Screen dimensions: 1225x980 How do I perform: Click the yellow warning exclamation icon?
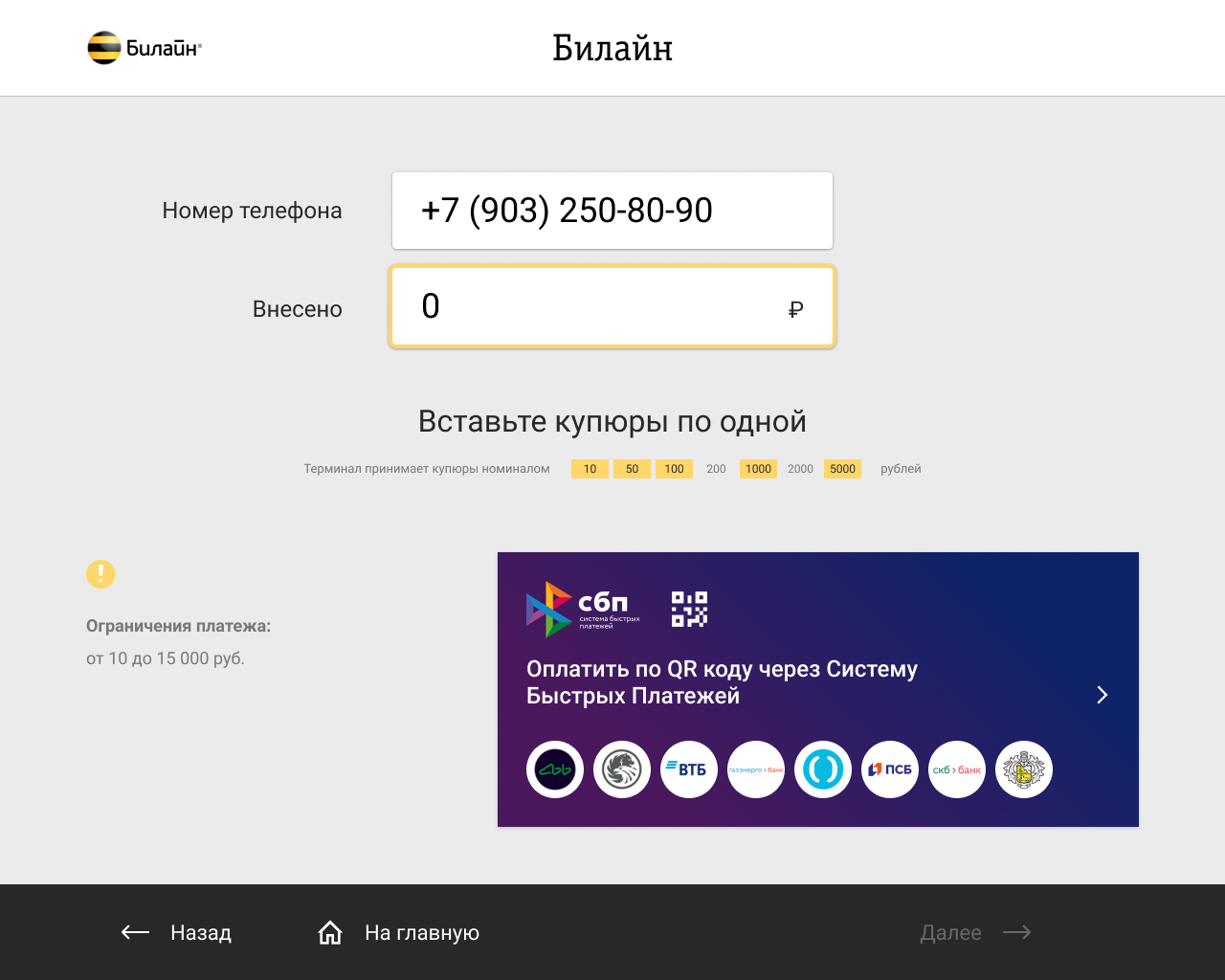(100, 574)
